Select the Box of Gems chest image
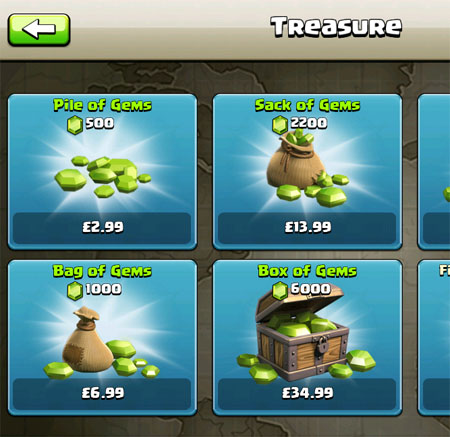This screenshot has width=450, height=437. coord(306,334)
